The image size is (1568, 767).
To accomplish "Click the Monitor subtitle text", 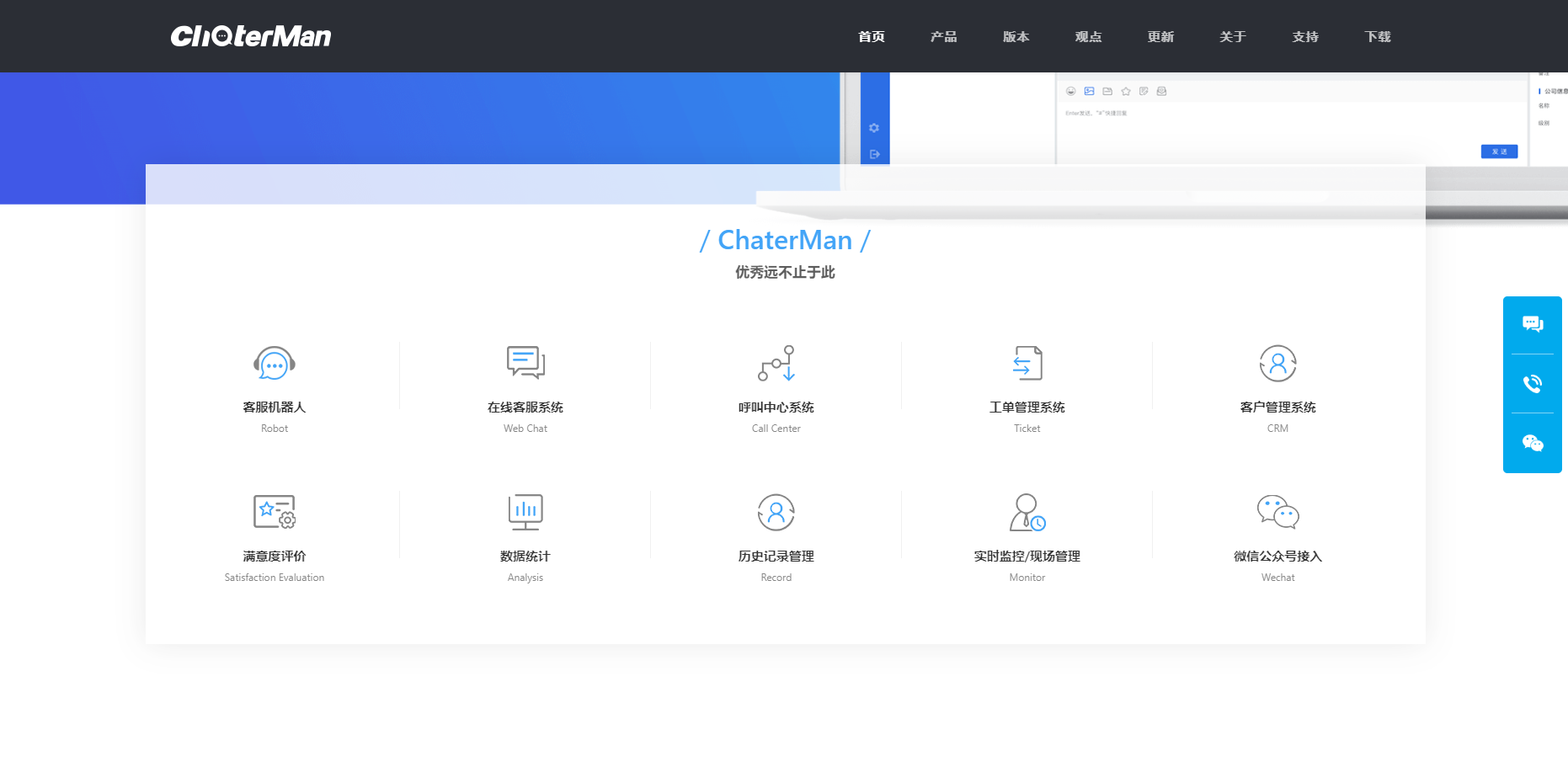I will (x=1027, y=578).
